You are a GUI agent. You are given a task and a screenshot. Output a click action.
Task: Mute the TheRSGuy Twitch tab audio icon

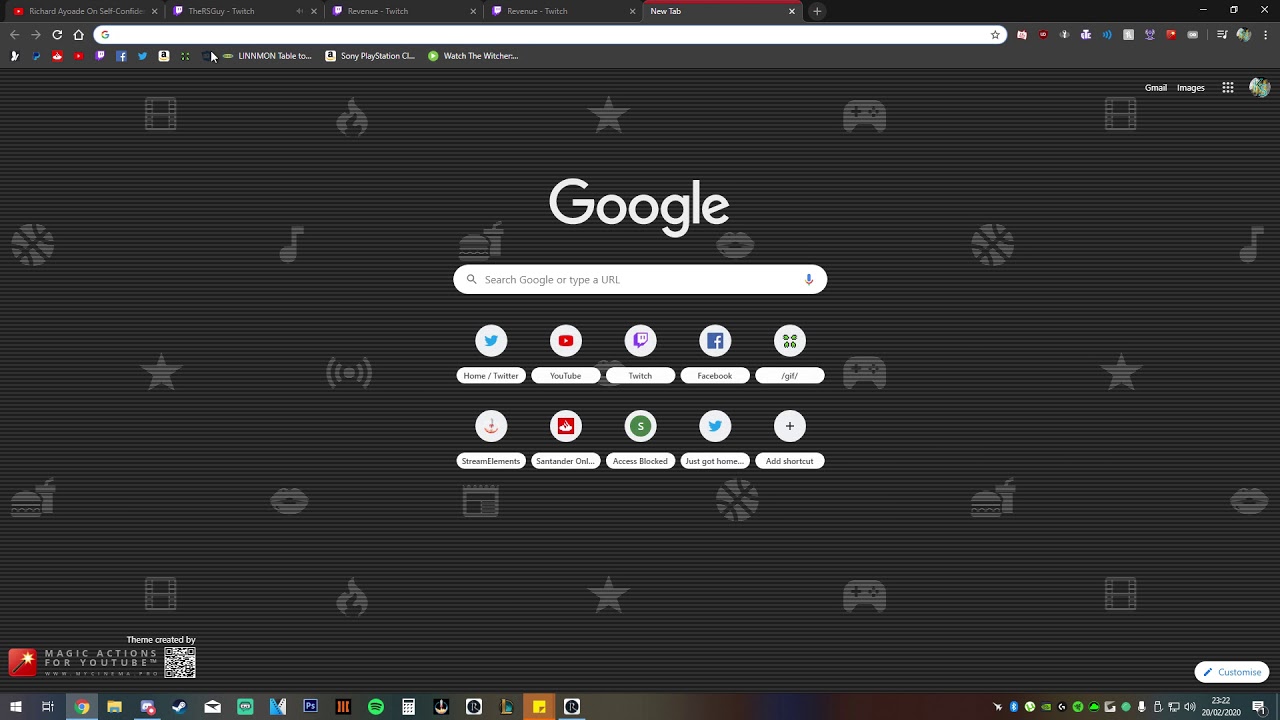299,11
